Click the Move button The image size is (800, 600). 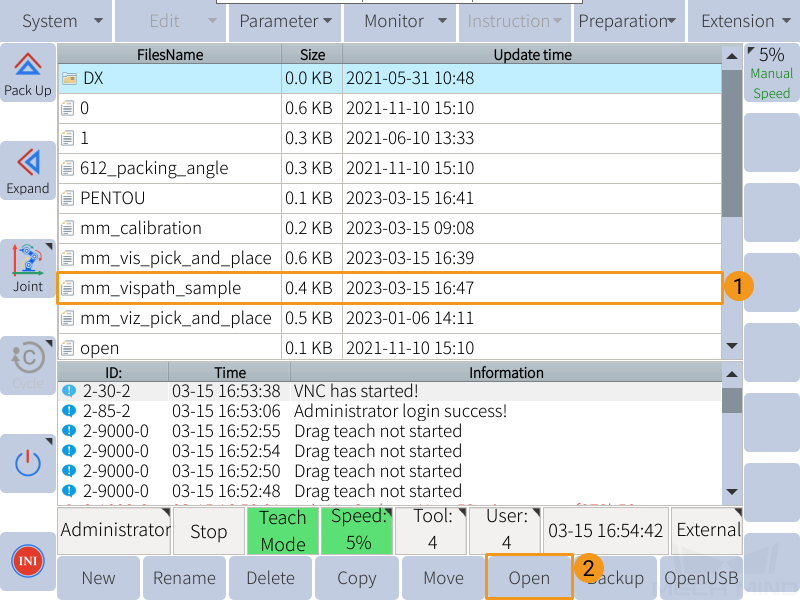[443, 578]
